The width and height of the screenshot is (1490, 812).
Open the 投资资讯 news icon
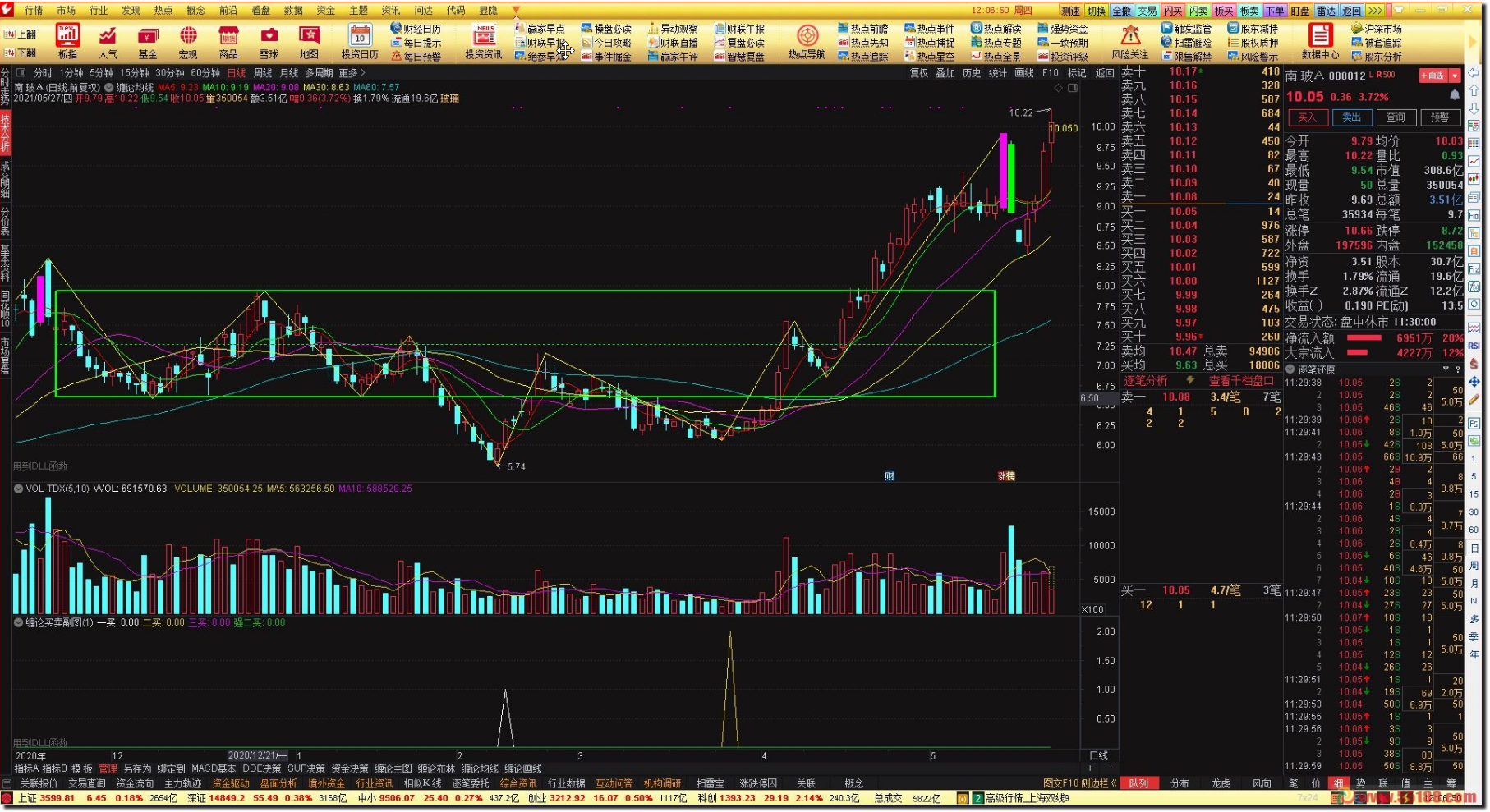click(484, 41)
